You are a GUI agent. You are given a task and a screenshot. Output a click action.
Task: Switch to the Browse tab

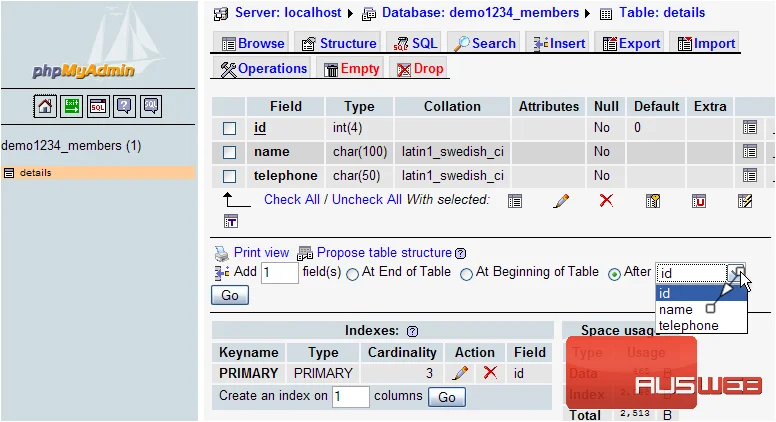[x=253, y=44]
